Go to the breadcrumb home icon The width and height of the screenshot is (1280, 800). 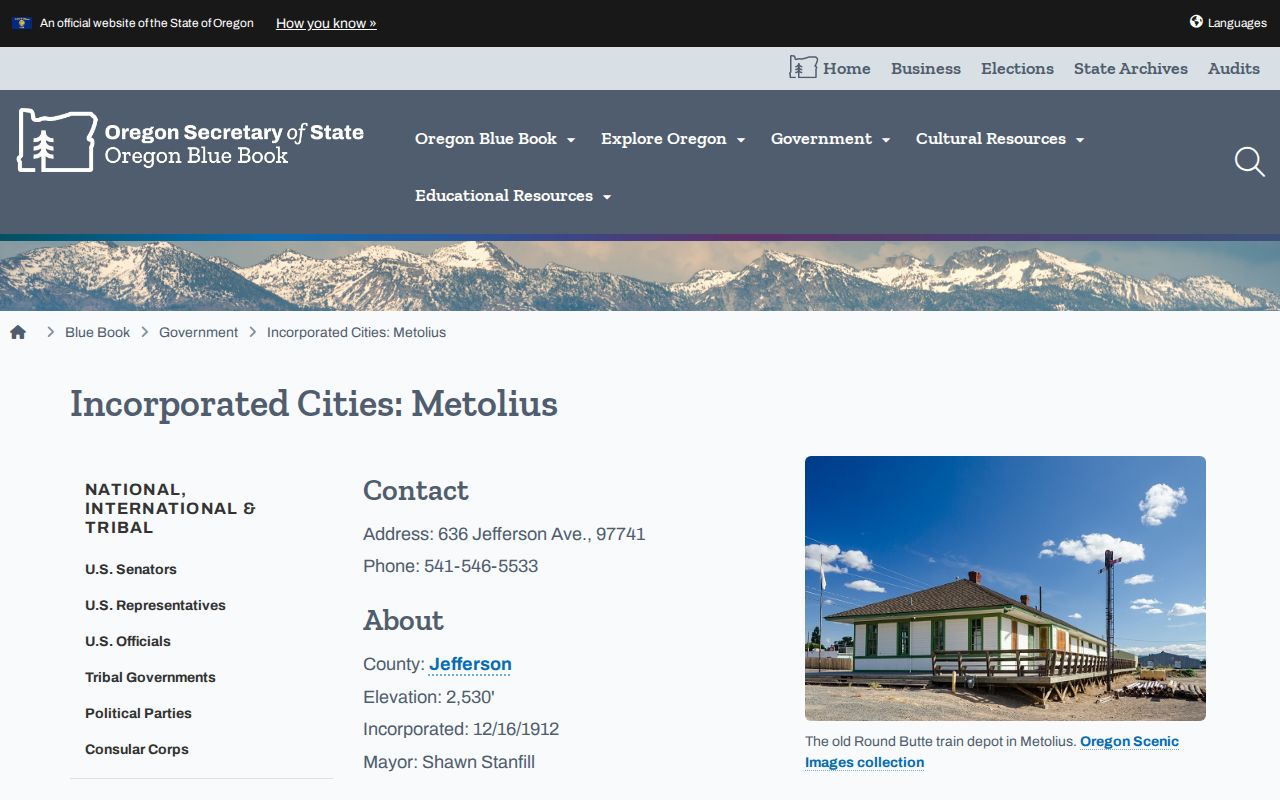coord(18,332)
